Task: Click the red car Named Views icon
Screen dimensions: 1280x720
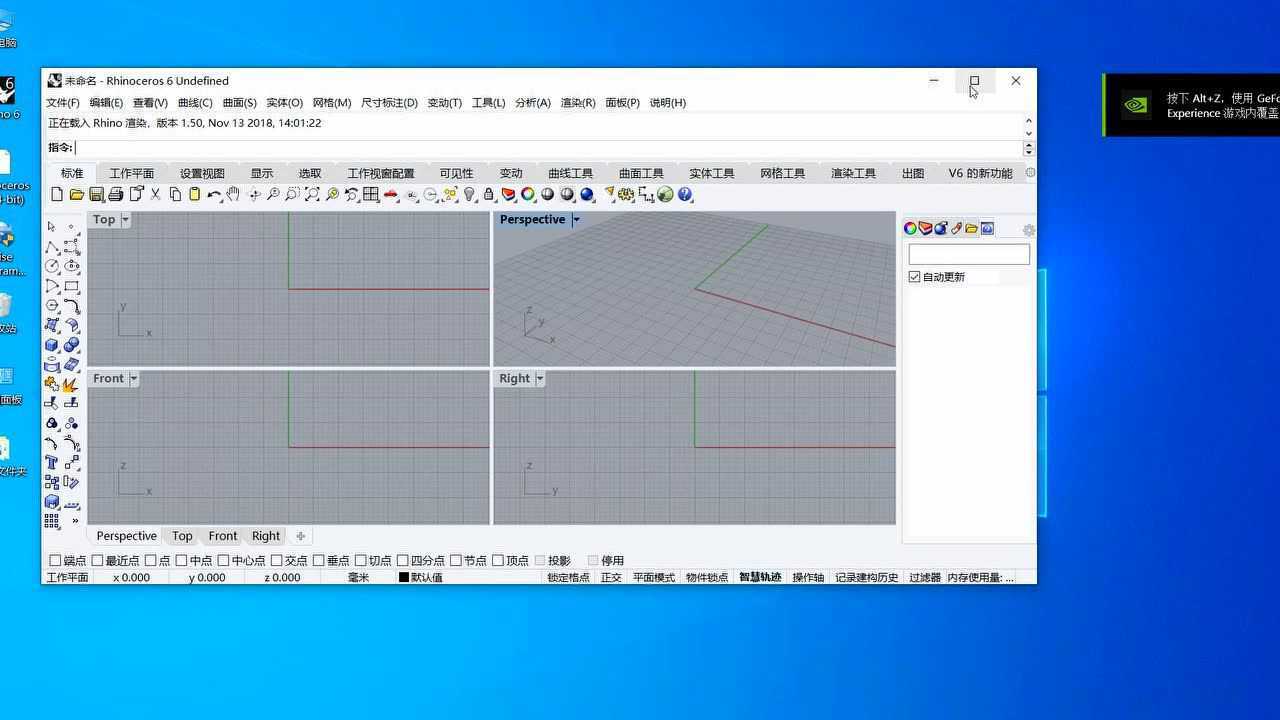Action: coord(391,194)
